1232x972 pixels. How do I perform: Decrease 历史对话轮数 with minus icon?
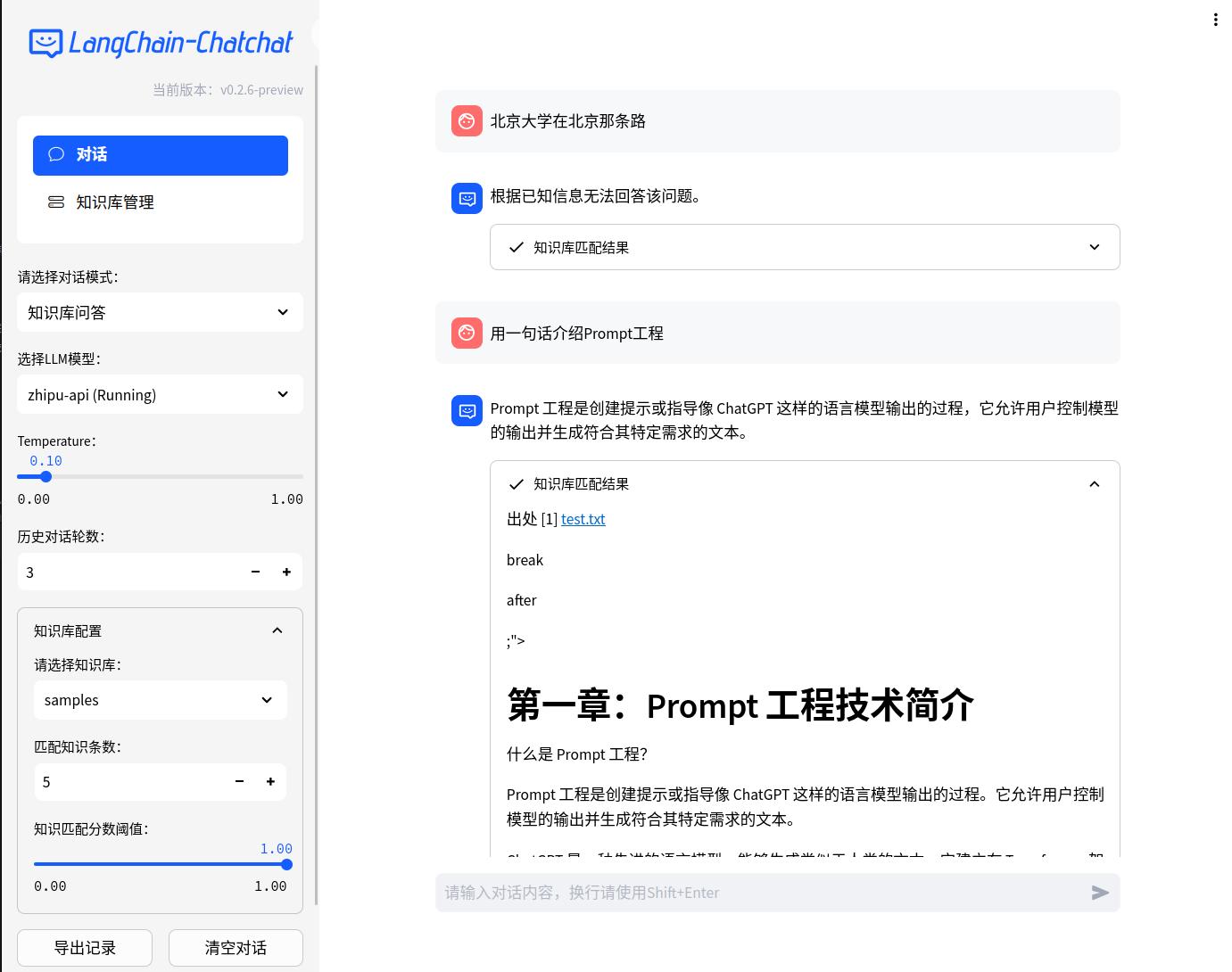(x=255, y=572)
